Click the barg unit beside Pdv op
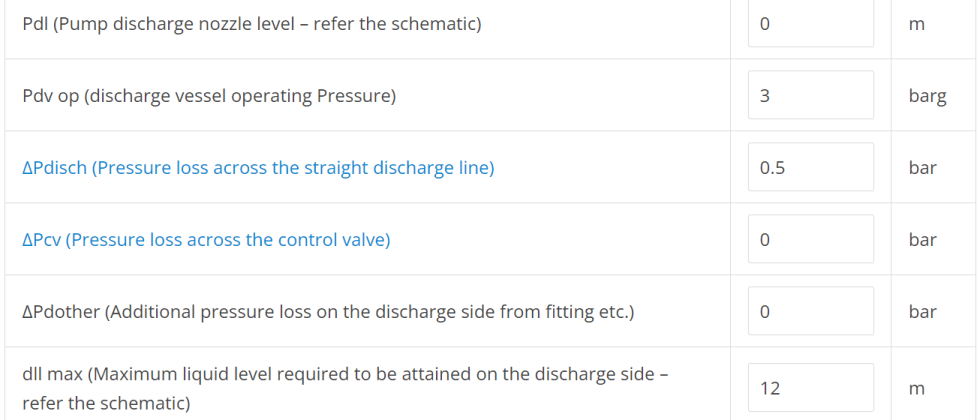Screen dimensions: 980x420 coord(928,96)
